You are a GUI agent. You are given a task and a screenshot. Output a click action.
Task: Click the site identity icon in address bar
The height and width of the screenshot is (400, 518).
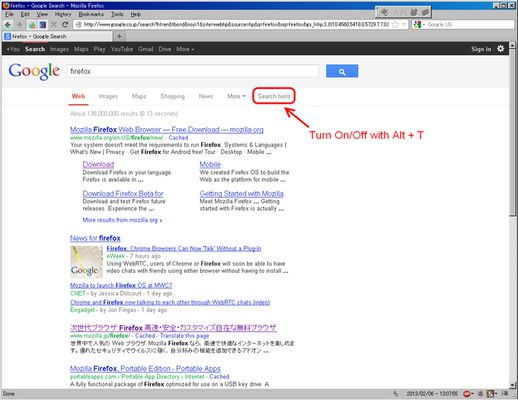[x=79, y=25]
